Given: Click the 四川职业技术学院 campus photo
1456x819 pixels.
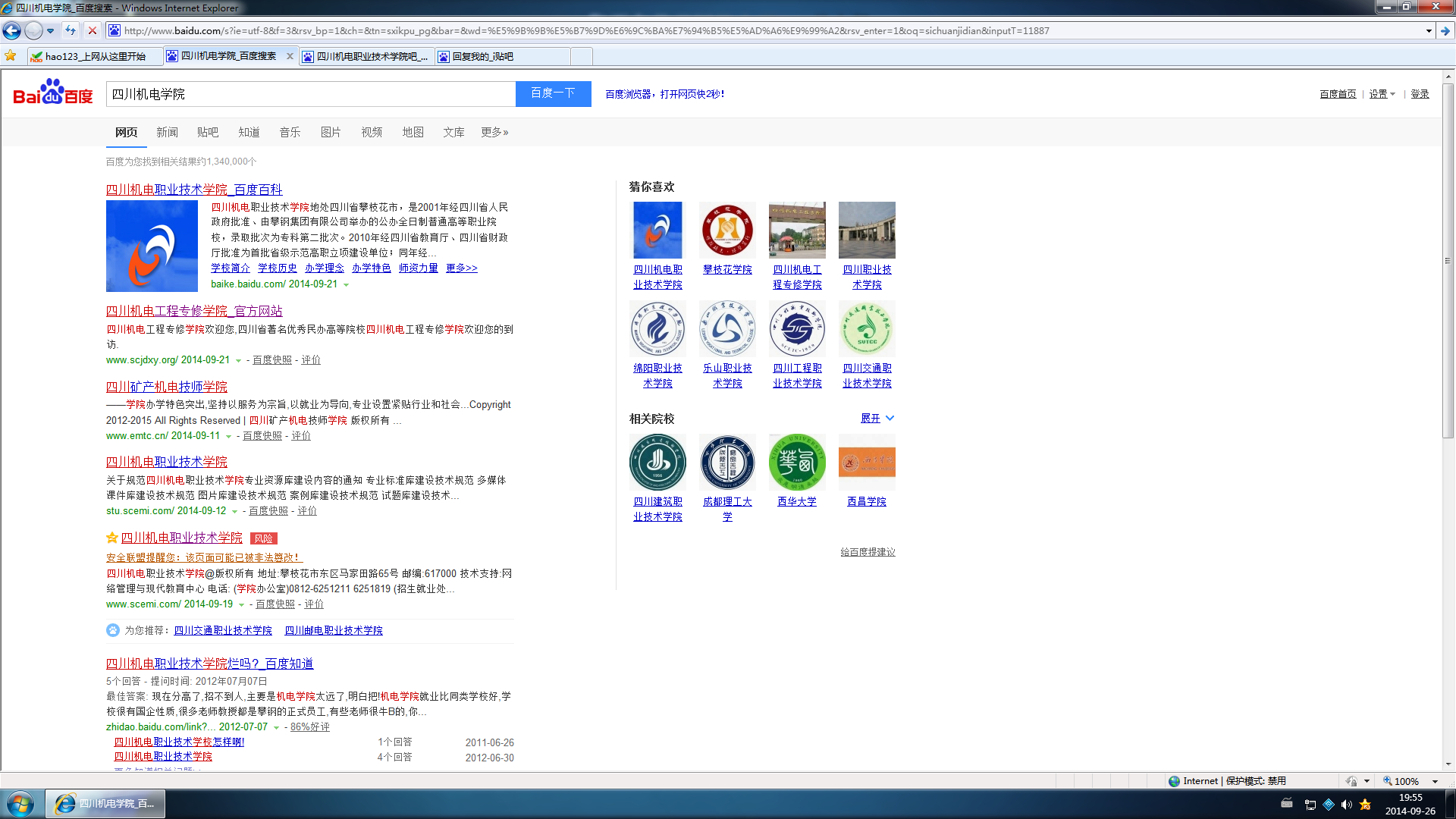Looking at the screenshot, I should coord(867,230).
